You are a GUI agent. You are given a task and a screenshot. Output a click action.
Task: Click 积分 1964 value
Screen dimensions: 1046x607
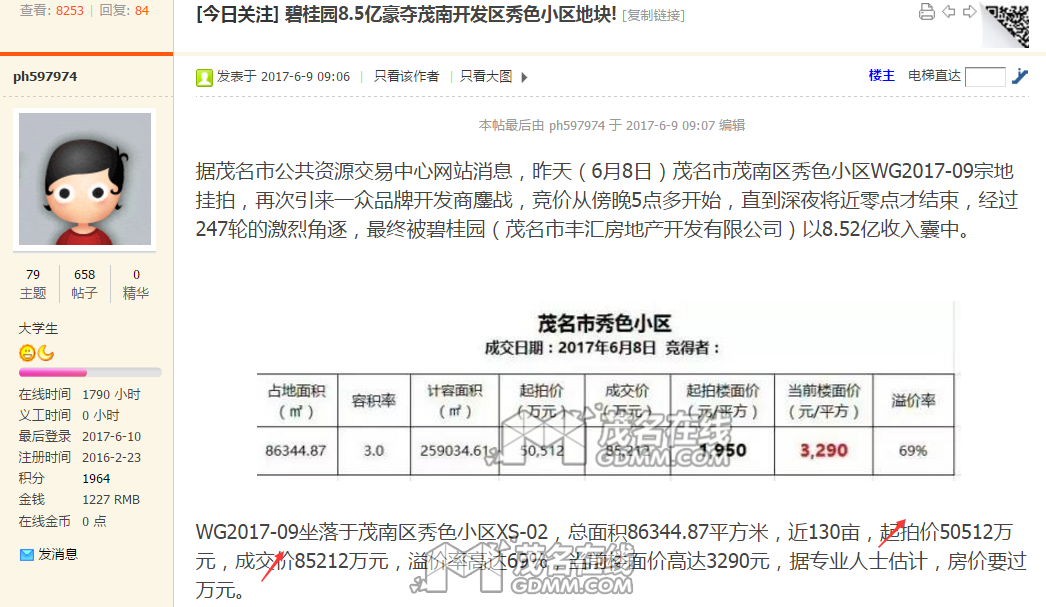coord(96,478)
